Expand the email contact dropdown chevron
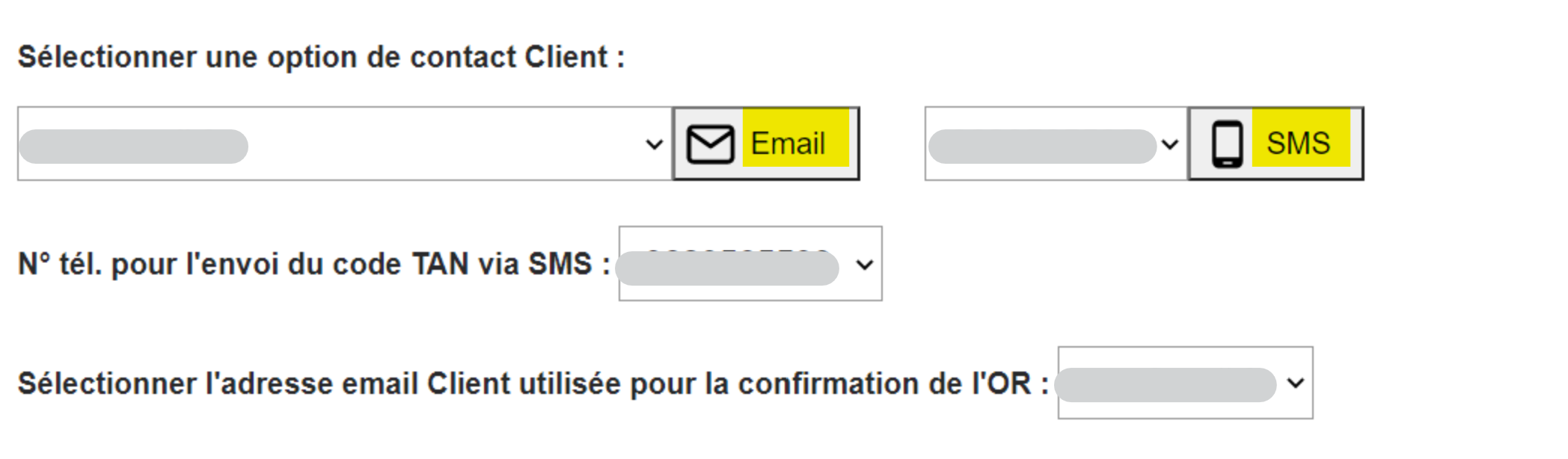This screenshot has width=1568, height=459. pyautogui.click(x=654, y=144)
